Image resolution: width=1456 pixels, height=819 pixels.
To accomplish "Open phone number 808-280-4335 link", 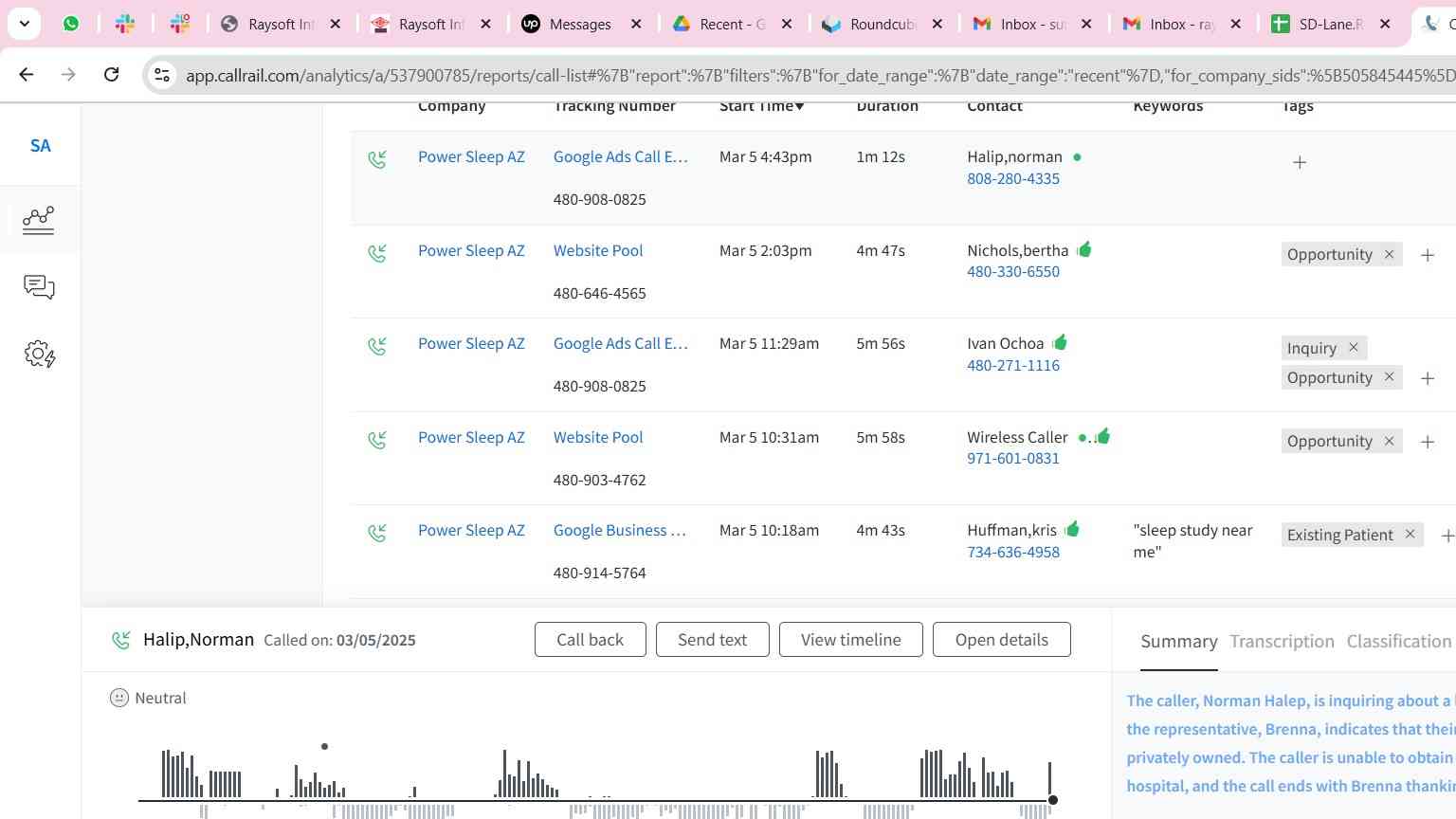I will click(x=1013, y=179).
